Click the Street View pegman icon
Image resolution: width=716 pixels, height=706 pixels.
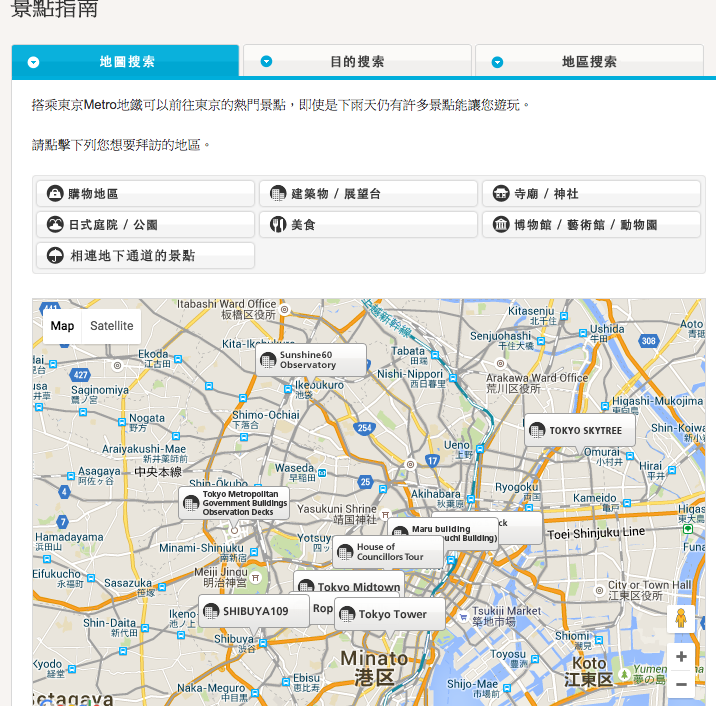(681, 619)
